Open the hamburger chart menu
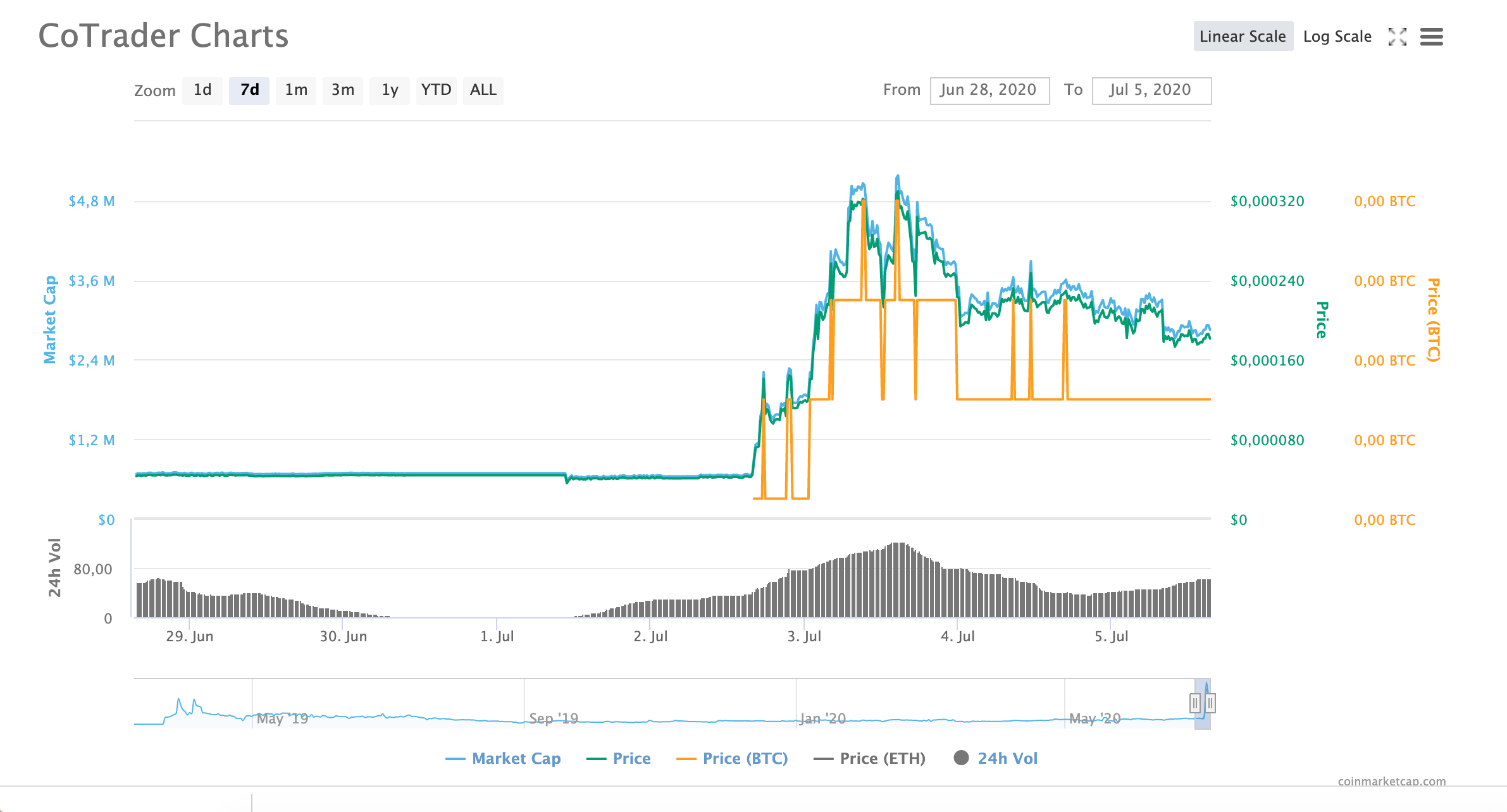The image size is (1507, 812). [1431, 37]
